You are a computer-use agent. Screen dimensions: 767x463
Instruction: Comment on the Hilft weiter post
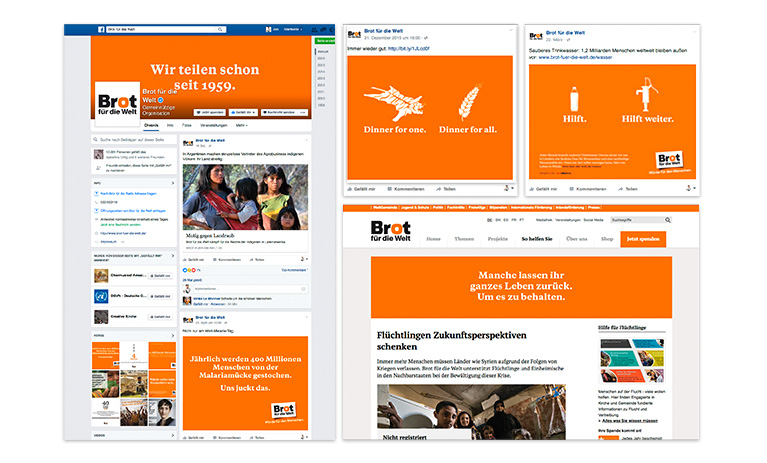click(587, 189)
